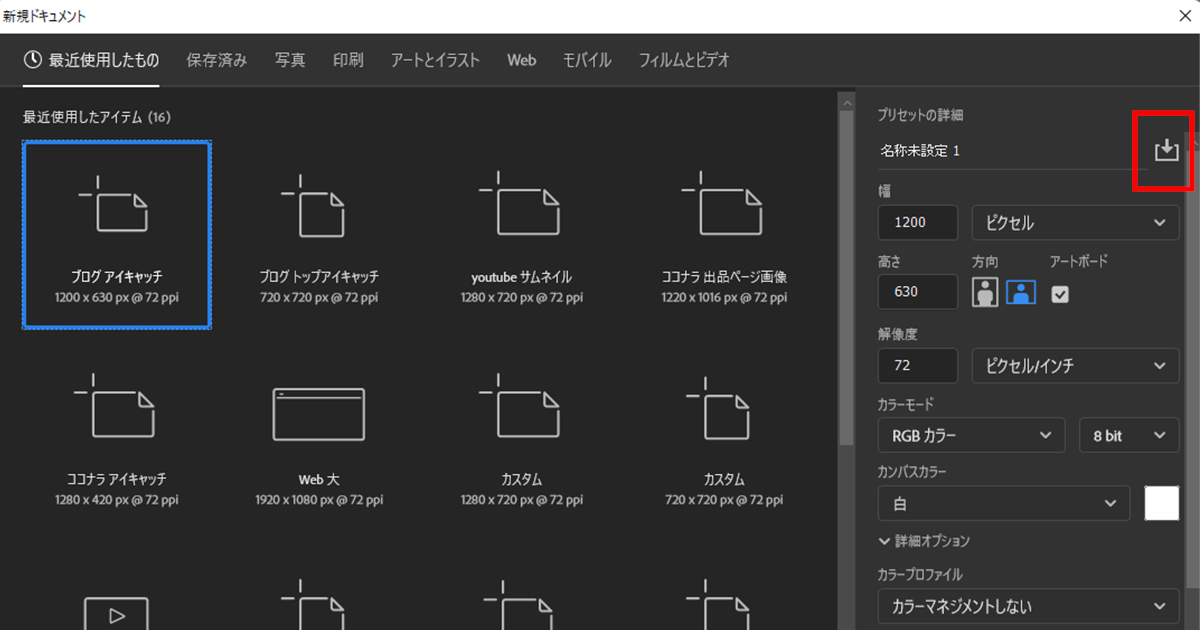The width and height of the screenshot is (1200, 630).
Task: Click the カラープロファイル label
Action: 920,575
